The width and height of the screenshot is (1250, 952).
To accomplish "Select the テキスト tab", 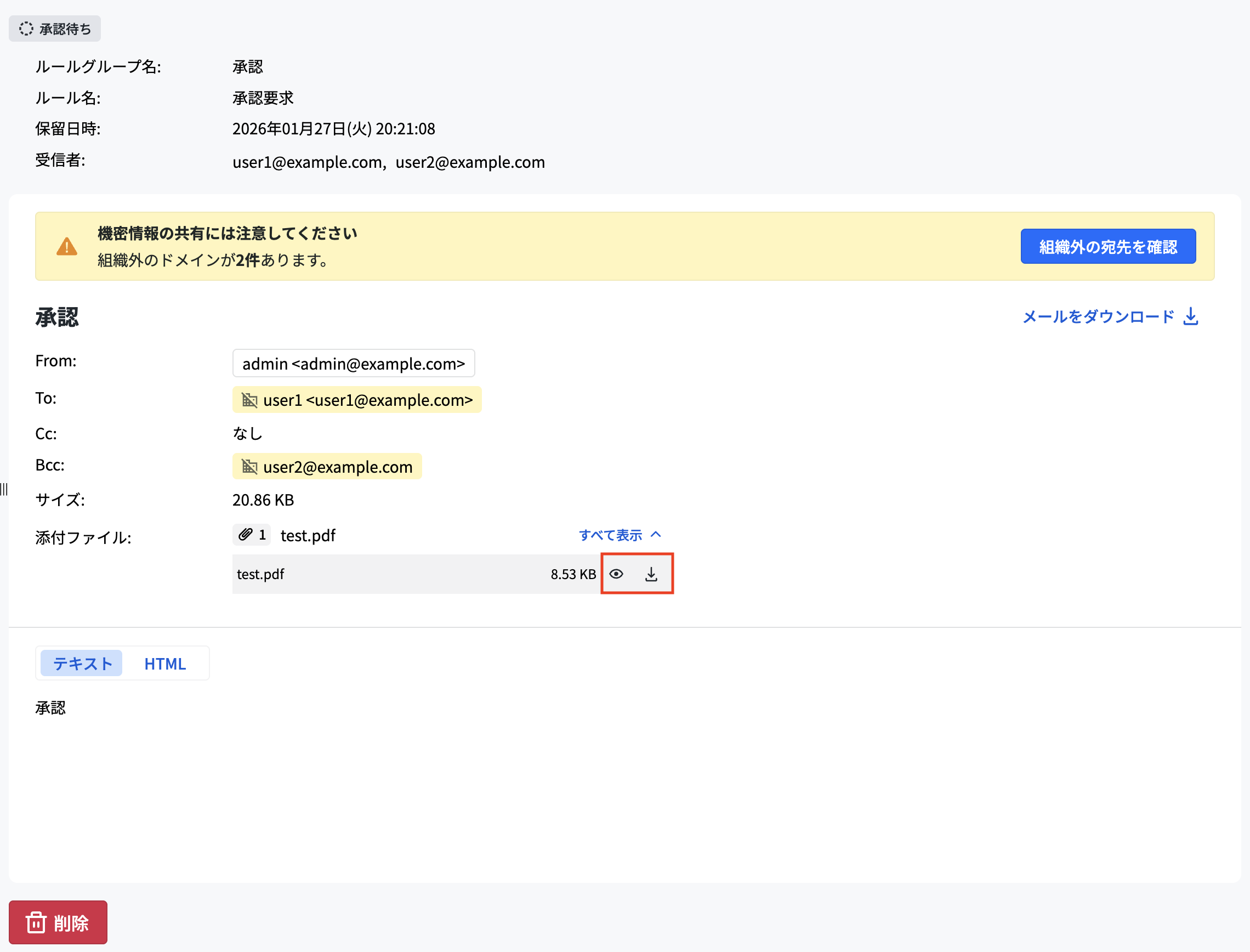I will point(82,663).
